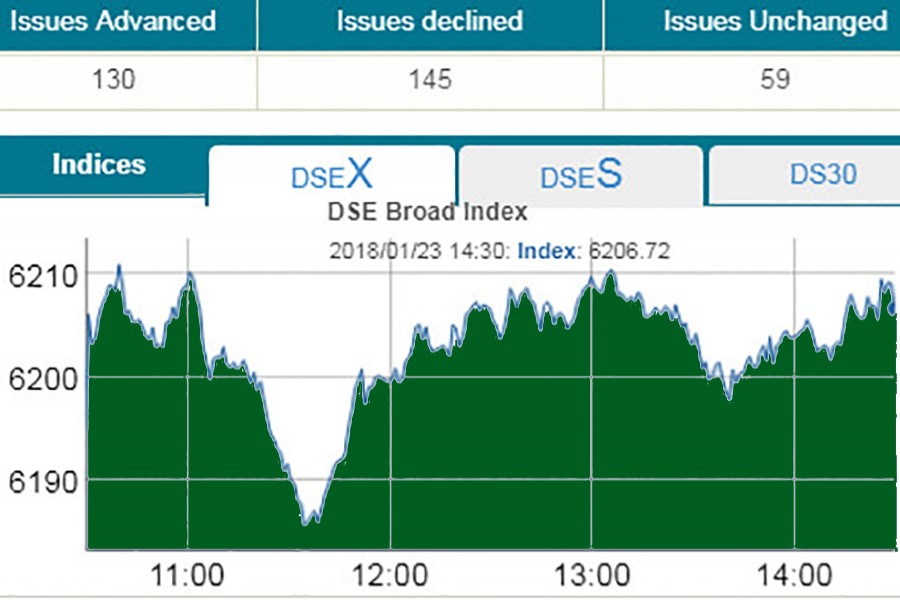The height and width of the screenshot is (600, 900).
Task: Open the DSES index tab
Action: 581,176
